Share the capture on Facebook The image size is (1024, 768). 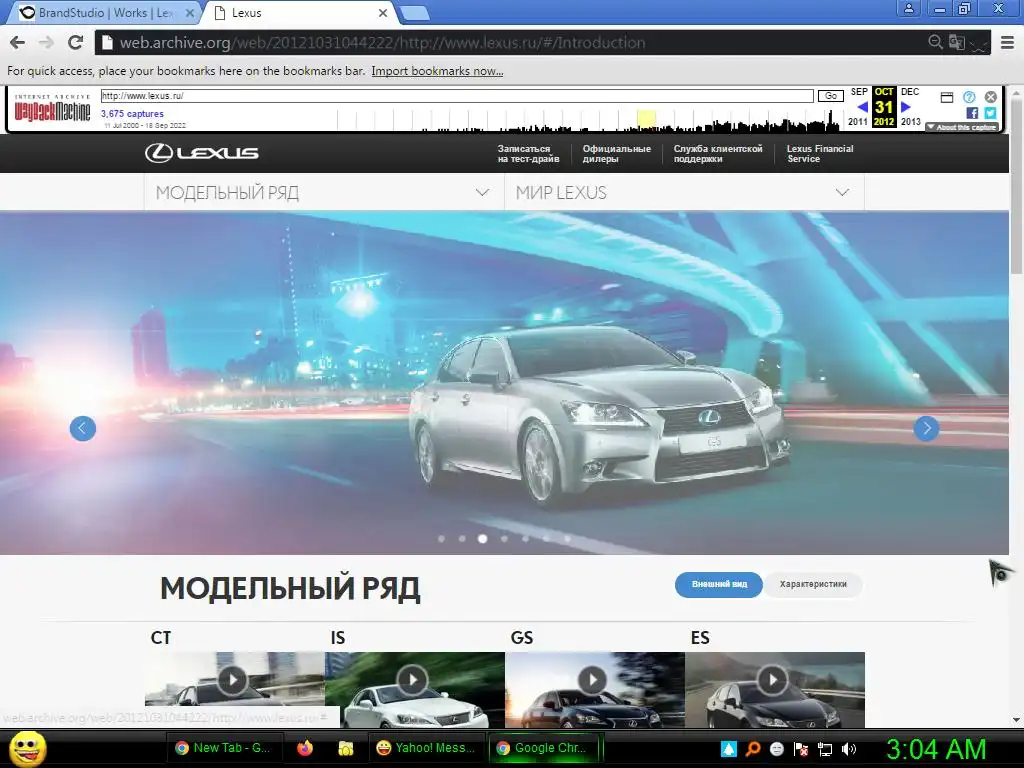pyautogui.click(x=972, y=113)
